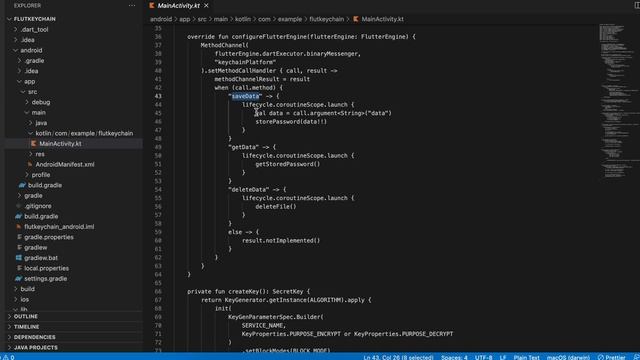This screenshot has width=640, height=360.
Task: Click local.properties file icon
Action: click(x=19, y=268)
